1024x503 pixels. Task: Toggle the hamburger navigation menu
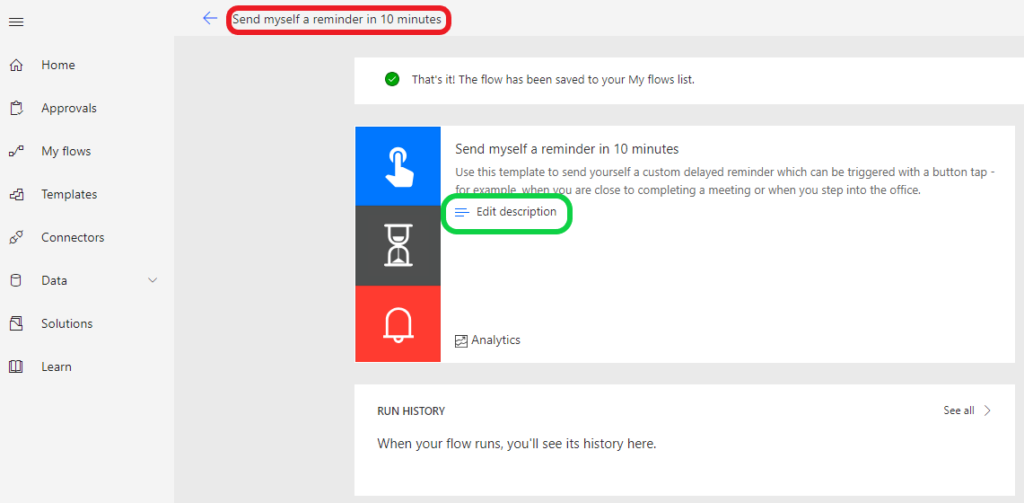click(x=16, y=22)
